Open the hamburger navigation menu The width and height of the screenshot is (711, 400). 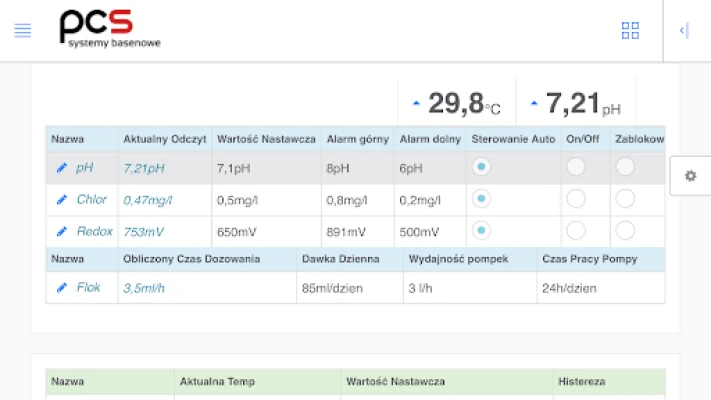(22, 30)
